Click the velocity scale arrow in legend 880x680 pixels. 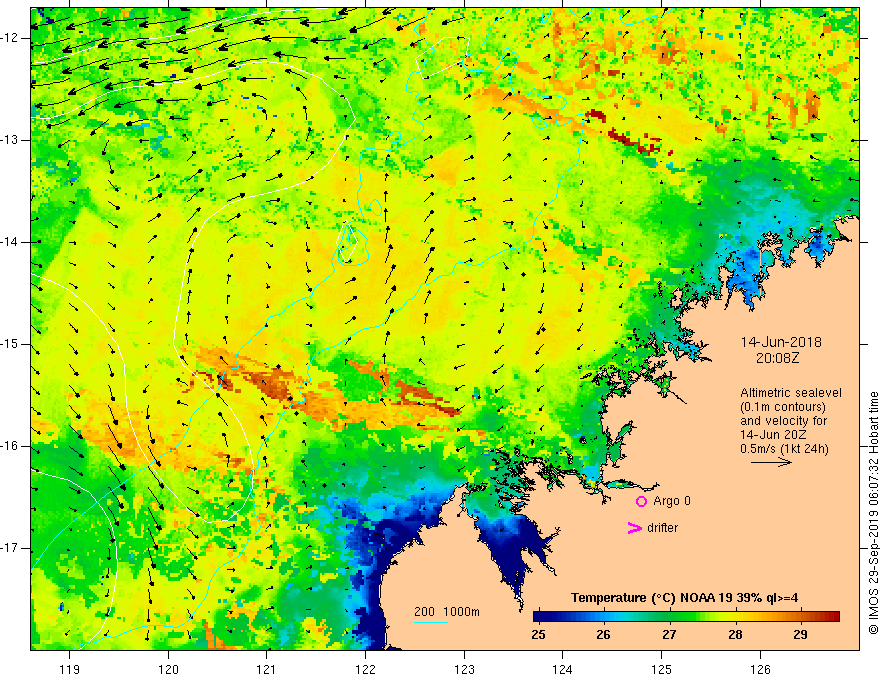[771, 462]
